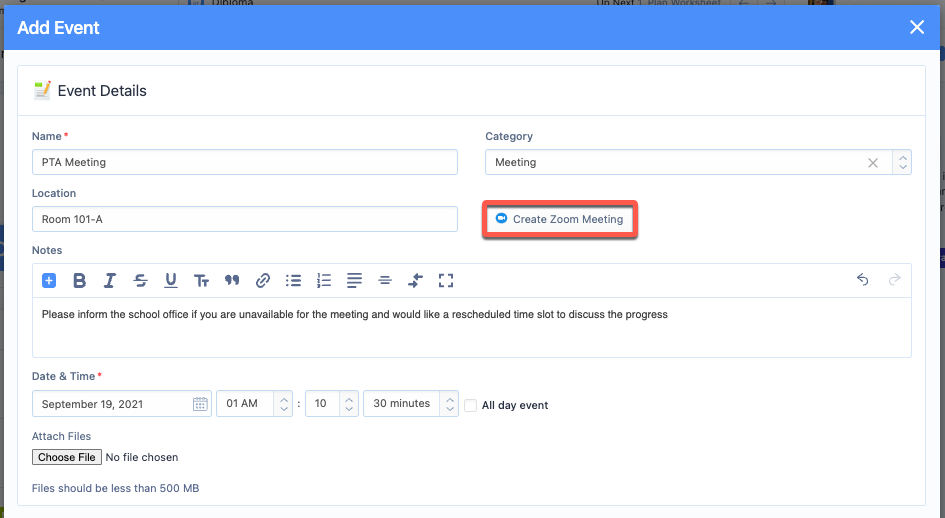The image size is (945, 518).
Task: Enable the All day event checkbox
Action: click(471, 405)
